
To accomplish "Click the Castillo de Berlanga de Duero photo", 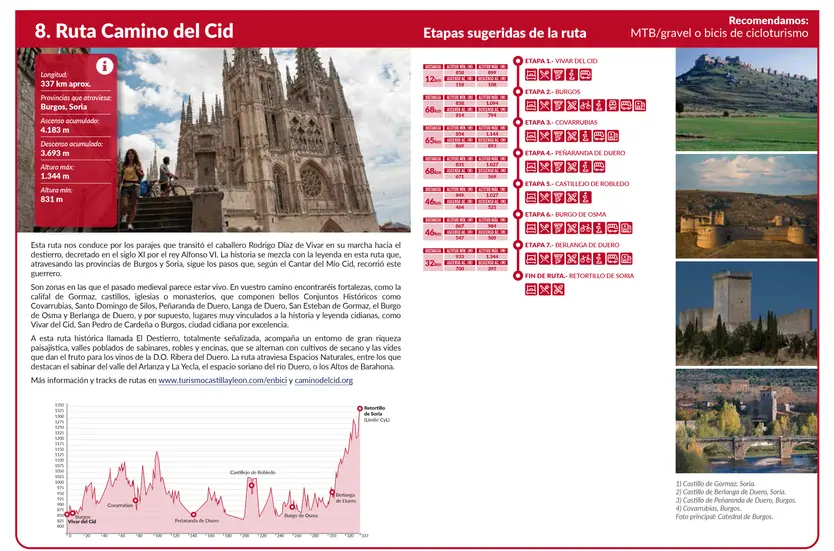I will click(x=746, y=206).
